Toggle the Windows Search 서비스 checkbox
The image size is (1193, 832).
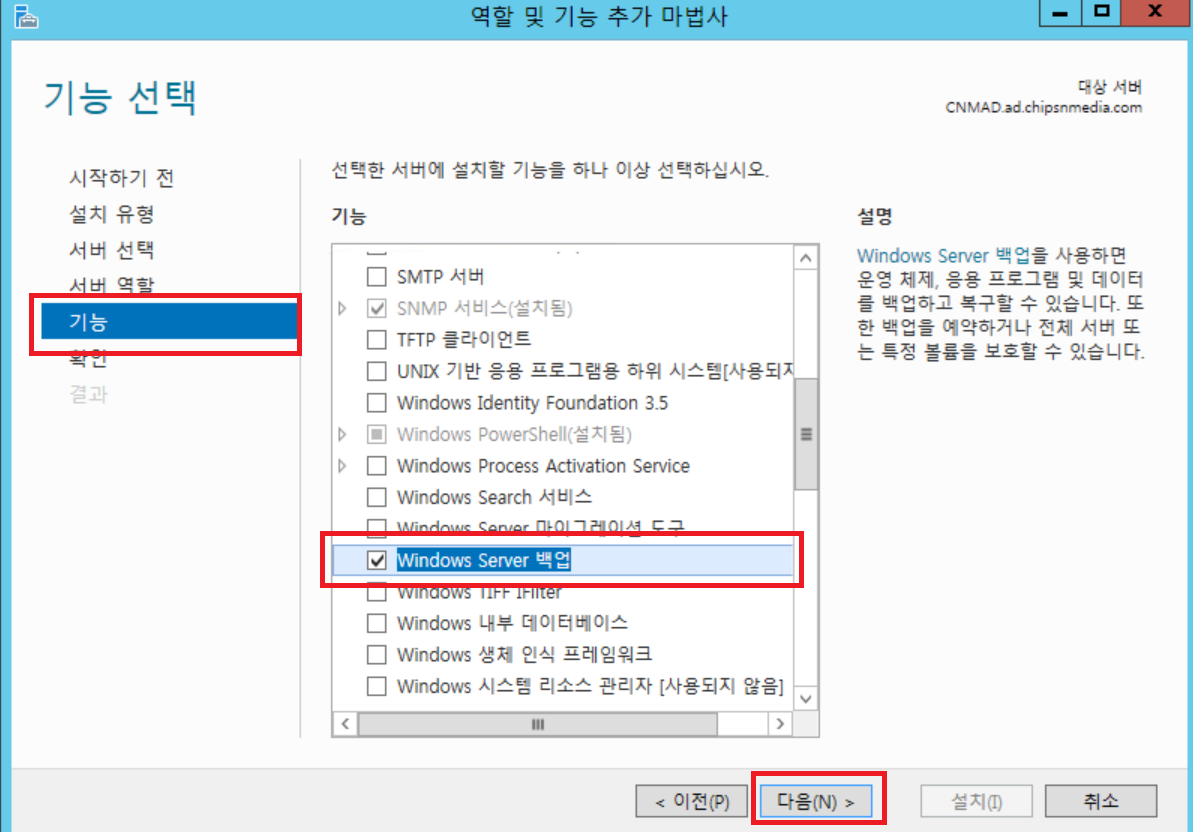click(377, 497)
